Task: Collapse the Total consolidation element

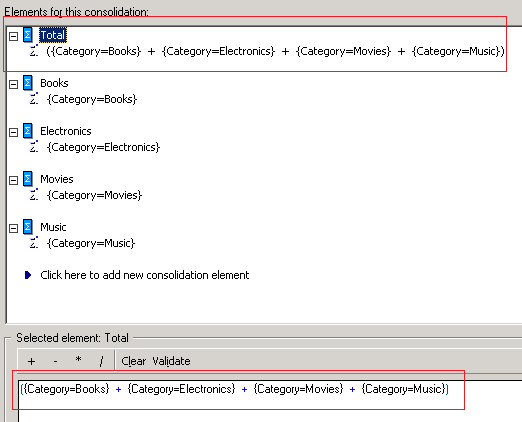Action: pyautogui.click(x=13, y=36)
